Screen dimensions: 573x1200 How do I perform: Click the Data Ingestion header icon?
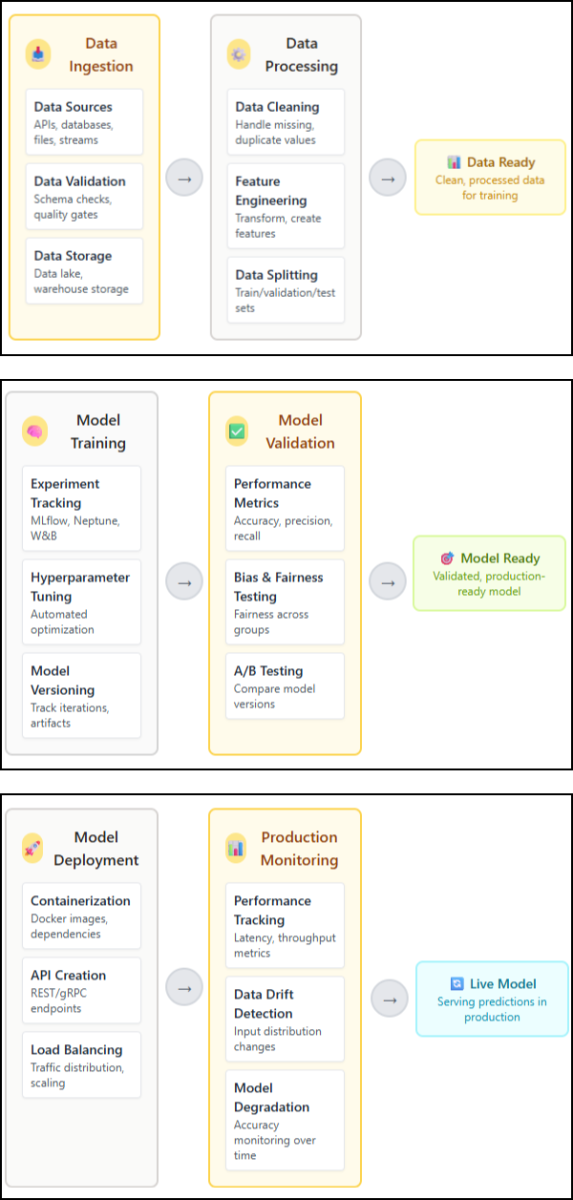point(39,55)
